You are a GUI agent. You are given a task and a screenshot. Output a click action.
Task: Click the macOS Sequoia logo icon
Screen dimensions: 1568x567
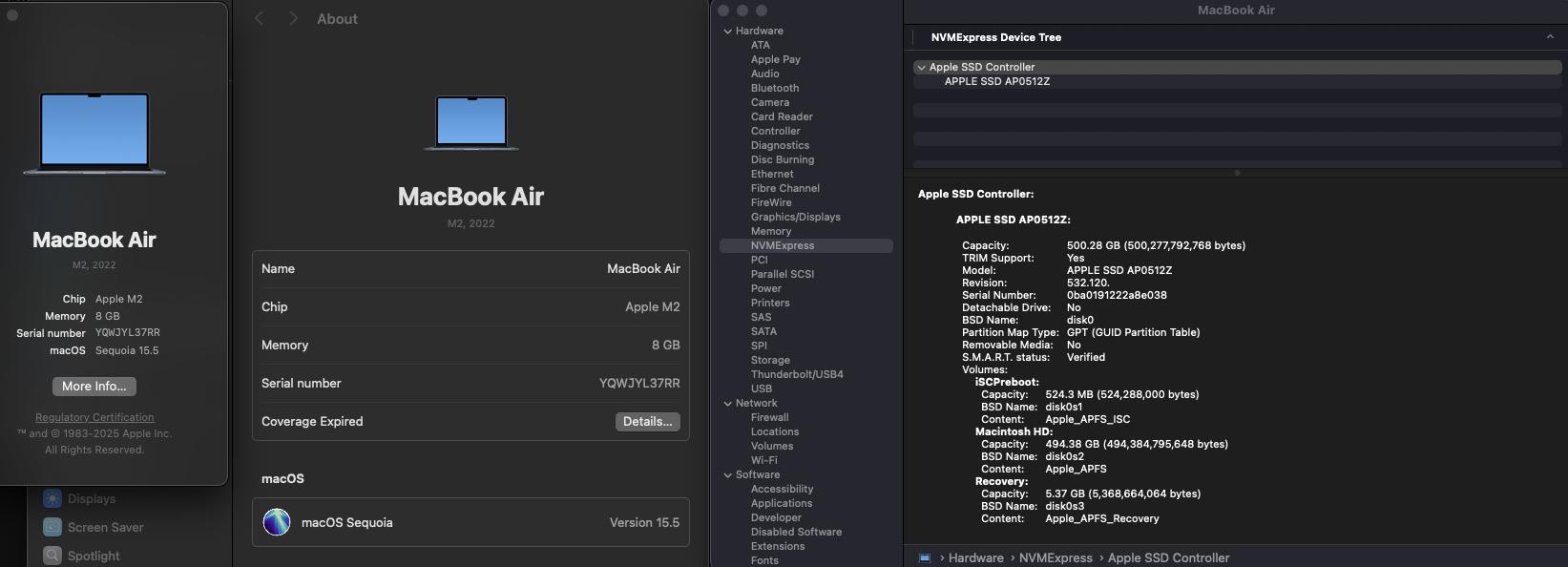(277, 522)
